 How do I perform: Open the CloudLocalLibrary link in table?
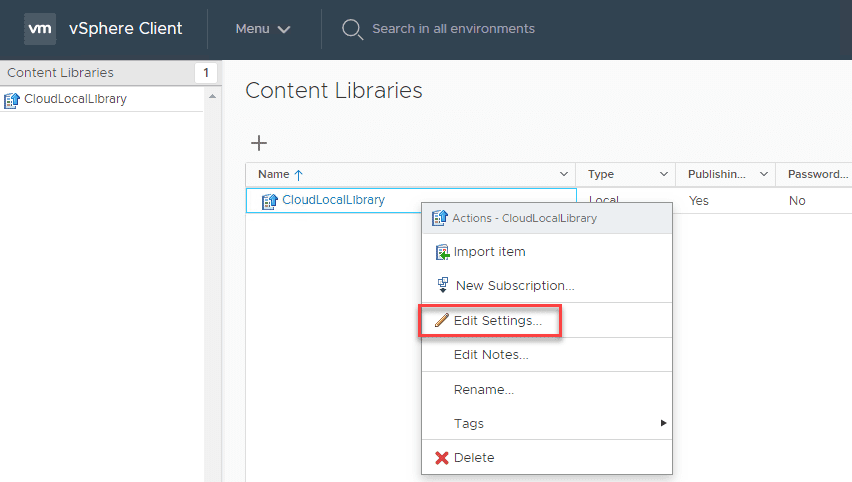point(333,200)
